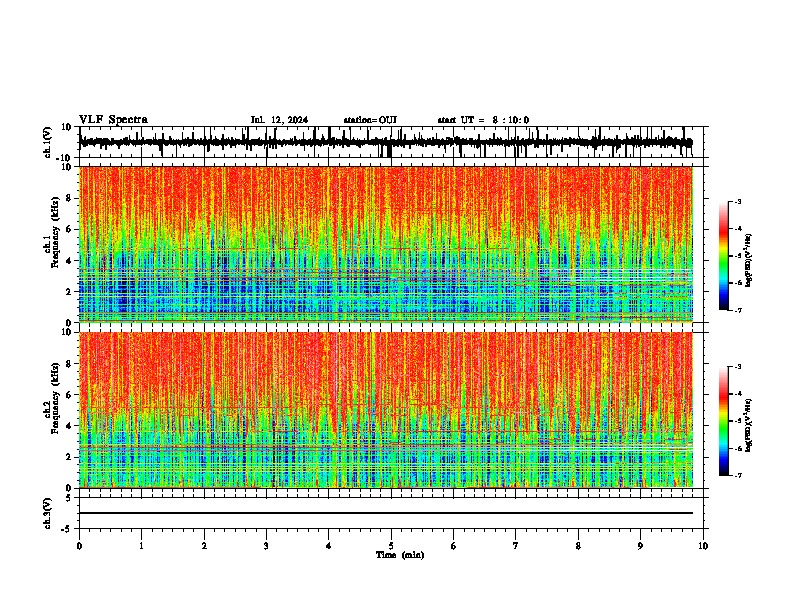Click the "-7" label on the ch.1 color bar
Screen dimensions: 792x612
737,310
